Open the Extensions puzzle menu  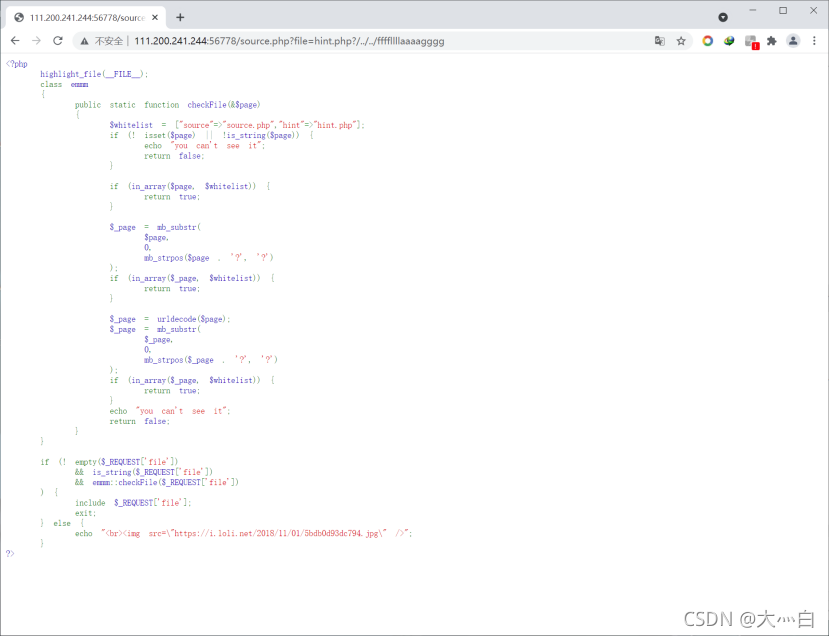(772, 41)
